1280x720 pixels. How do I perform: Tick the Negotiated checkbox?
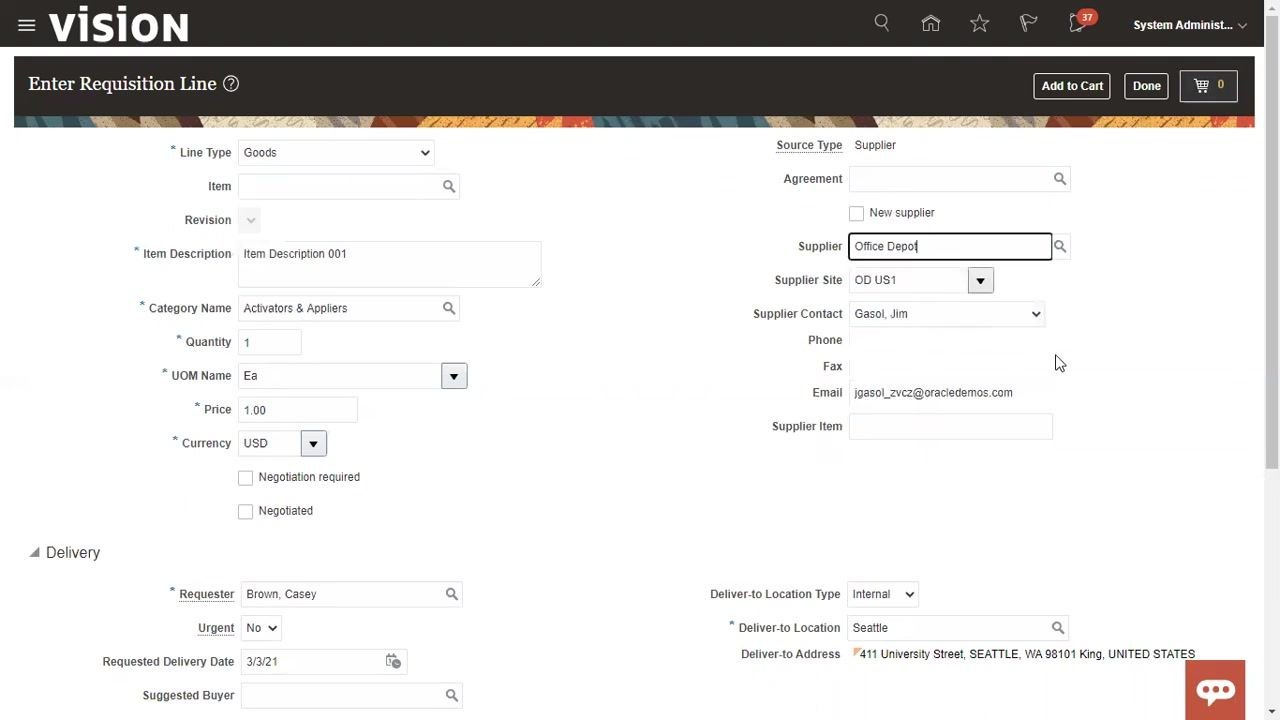pyautogui.click(x=246, y=511)
